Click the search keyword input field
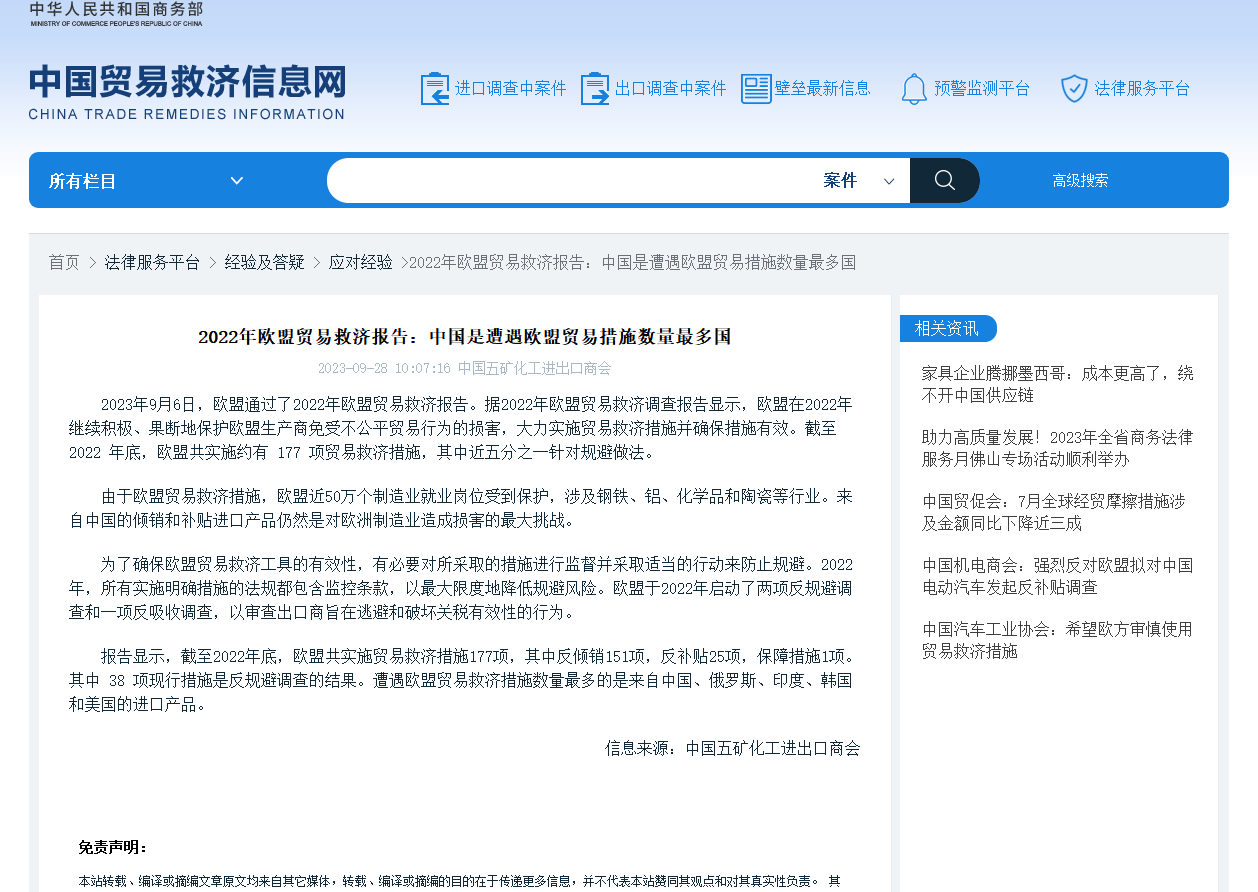 (570, 181)
